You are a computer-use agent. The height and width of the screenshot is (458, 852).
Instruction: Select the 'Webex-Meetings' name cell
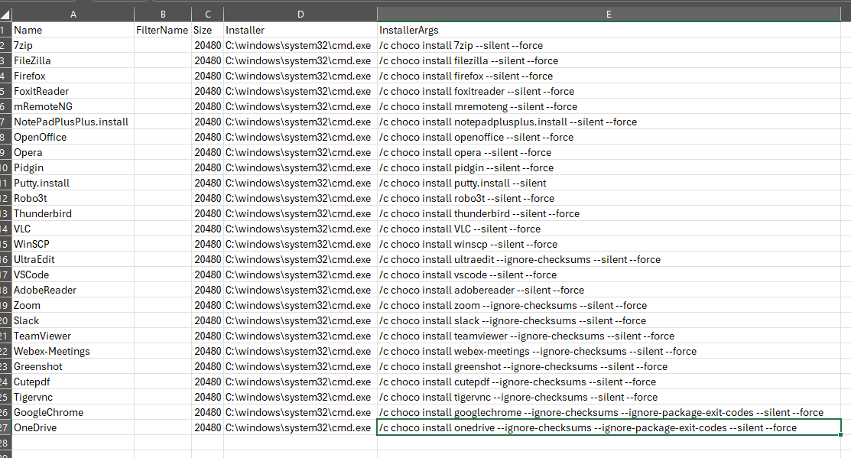[73, 351]
